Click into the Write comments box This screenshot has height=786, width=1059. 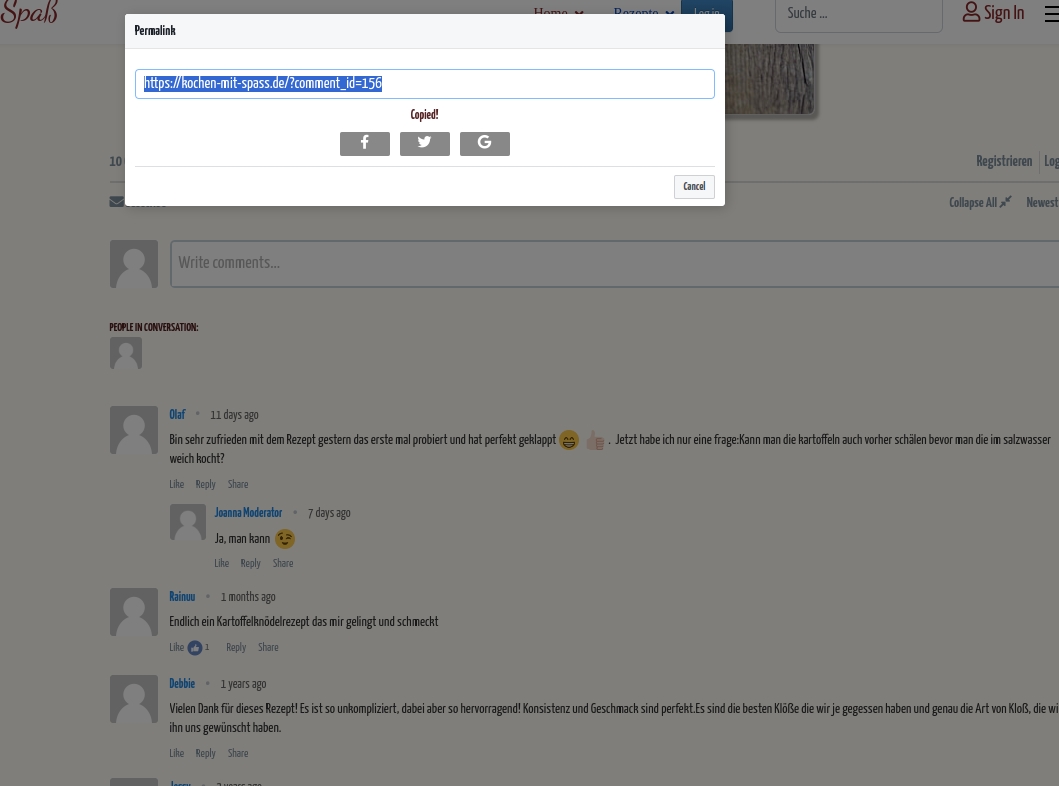point(615,263)
